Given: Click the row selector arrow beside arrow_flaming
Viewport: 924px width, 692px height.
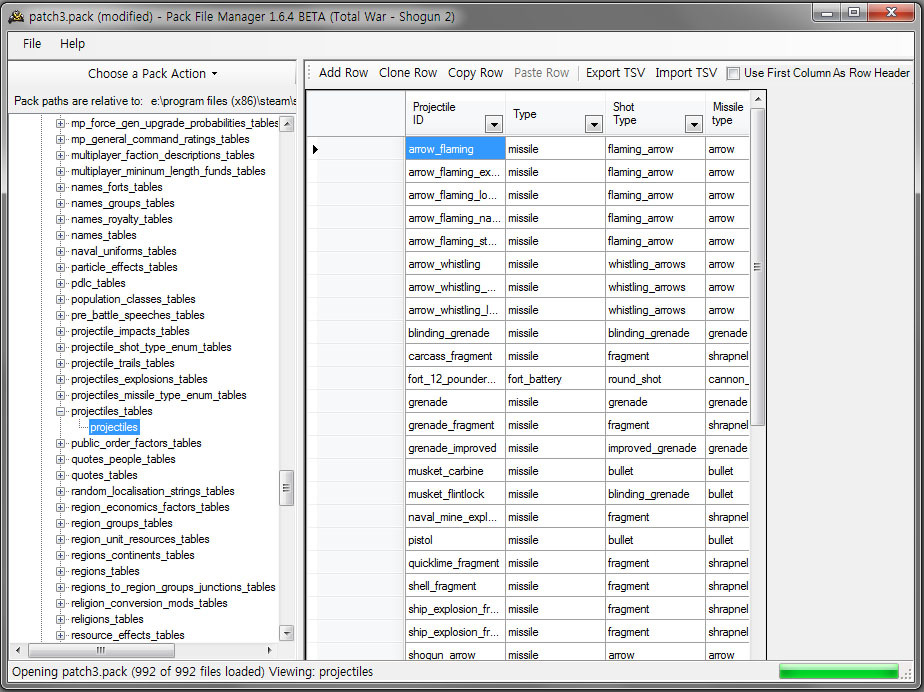Looking at the screenshot, I should [316, 149].
